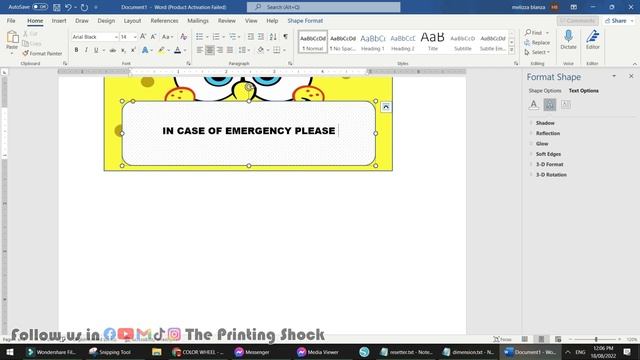The width and height of the screenshot is (640, 360).
Task: Select Text Effects icon in Format Shape
Action: (550, 104)
